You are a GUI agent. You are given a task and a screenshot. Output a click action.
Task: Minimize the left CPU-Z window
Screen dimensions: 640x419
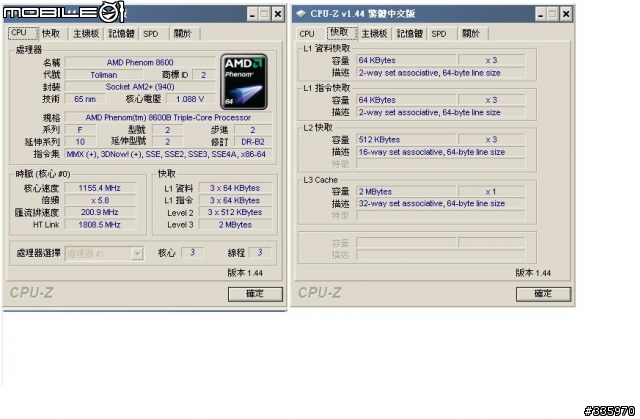tap(252, 14)
